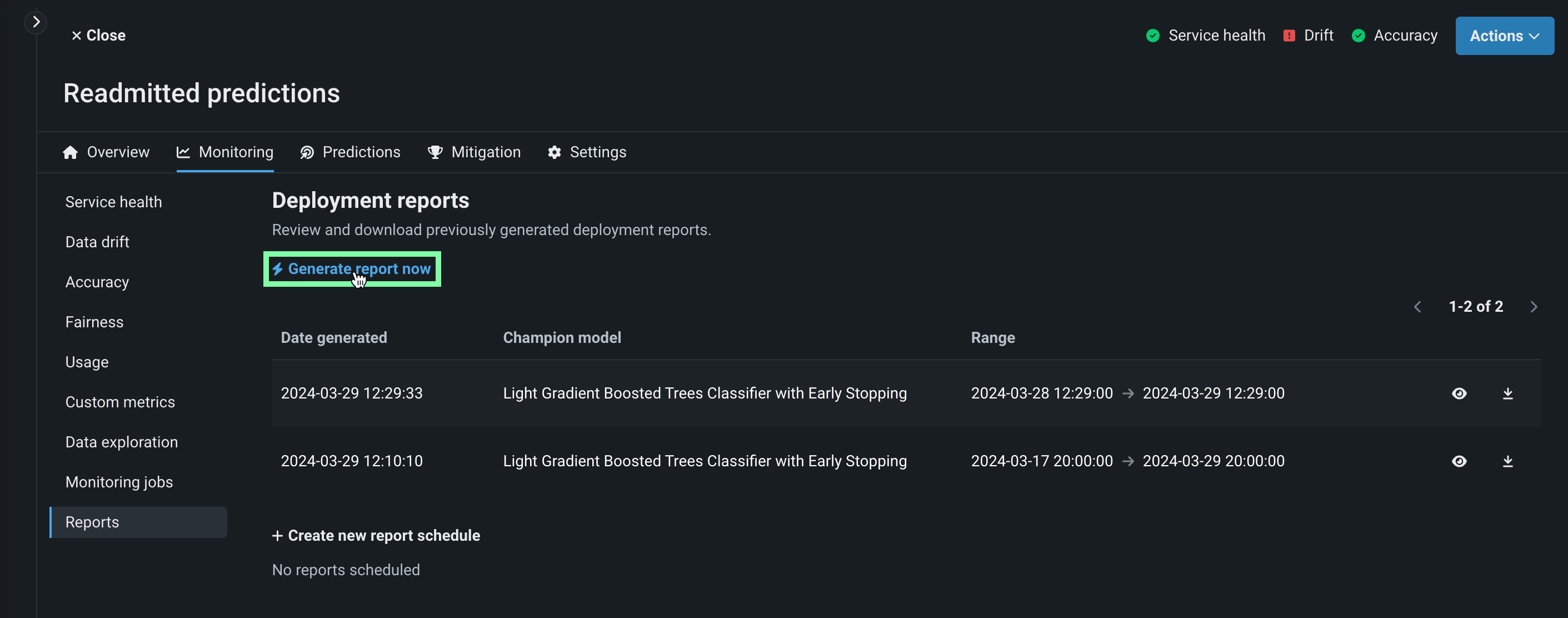Viewport: 1568px width, 618px height.
Task: Select Data drift in the sidebar
Action: 97,242
